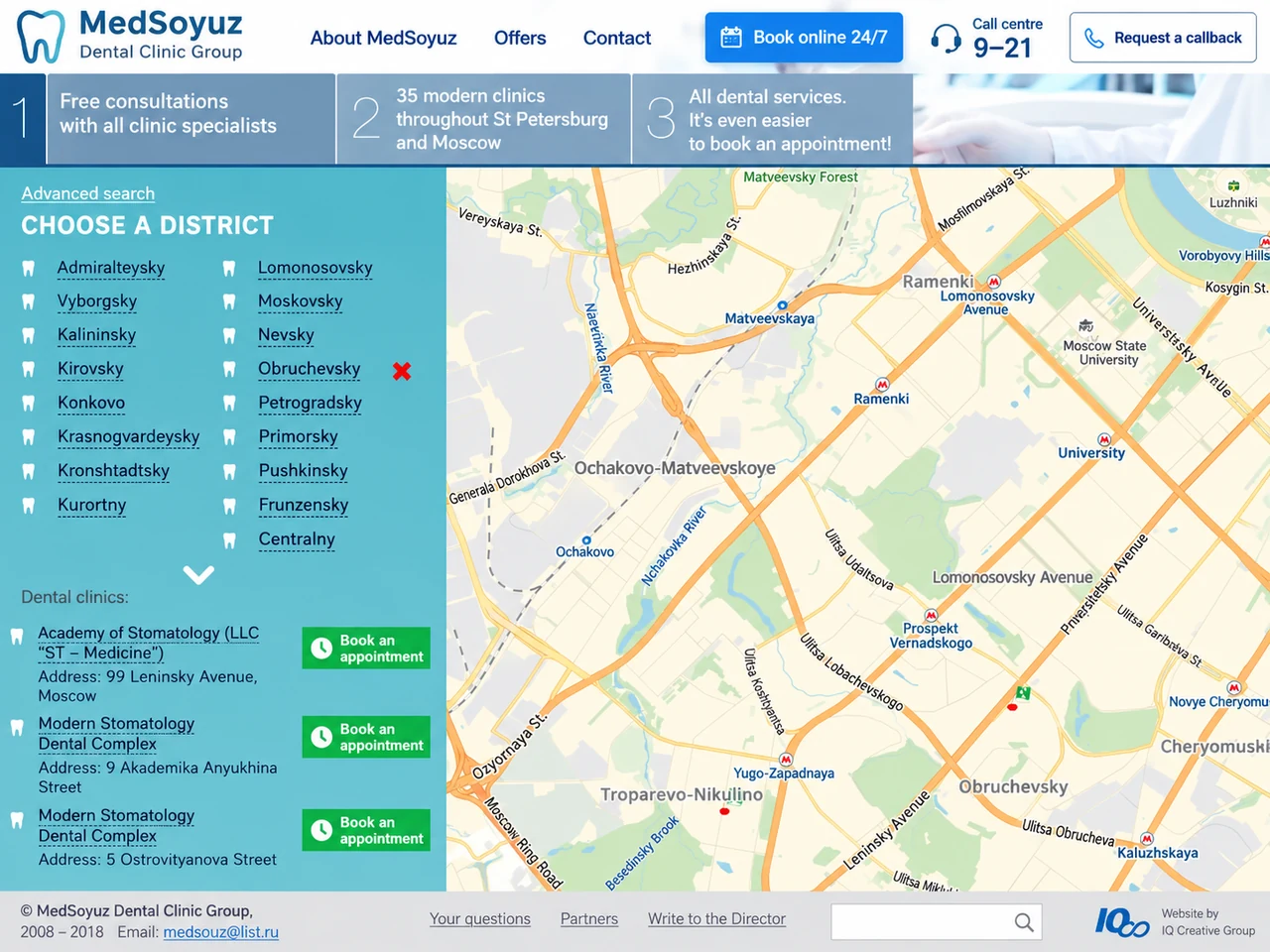Click the Ochakovo railway station marker
This screenshot has height=952, width=1270.
586,540
